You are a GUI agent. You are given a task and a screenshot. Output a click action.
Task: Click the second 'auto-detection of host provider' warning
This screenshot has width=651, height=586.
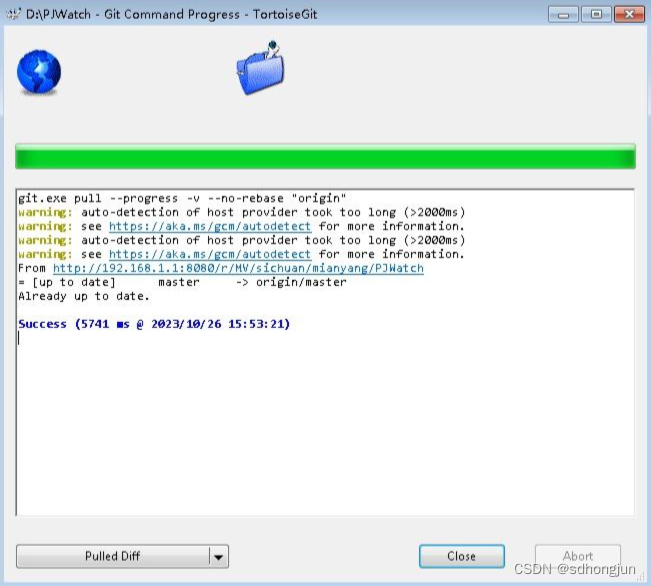coord(241,240)
